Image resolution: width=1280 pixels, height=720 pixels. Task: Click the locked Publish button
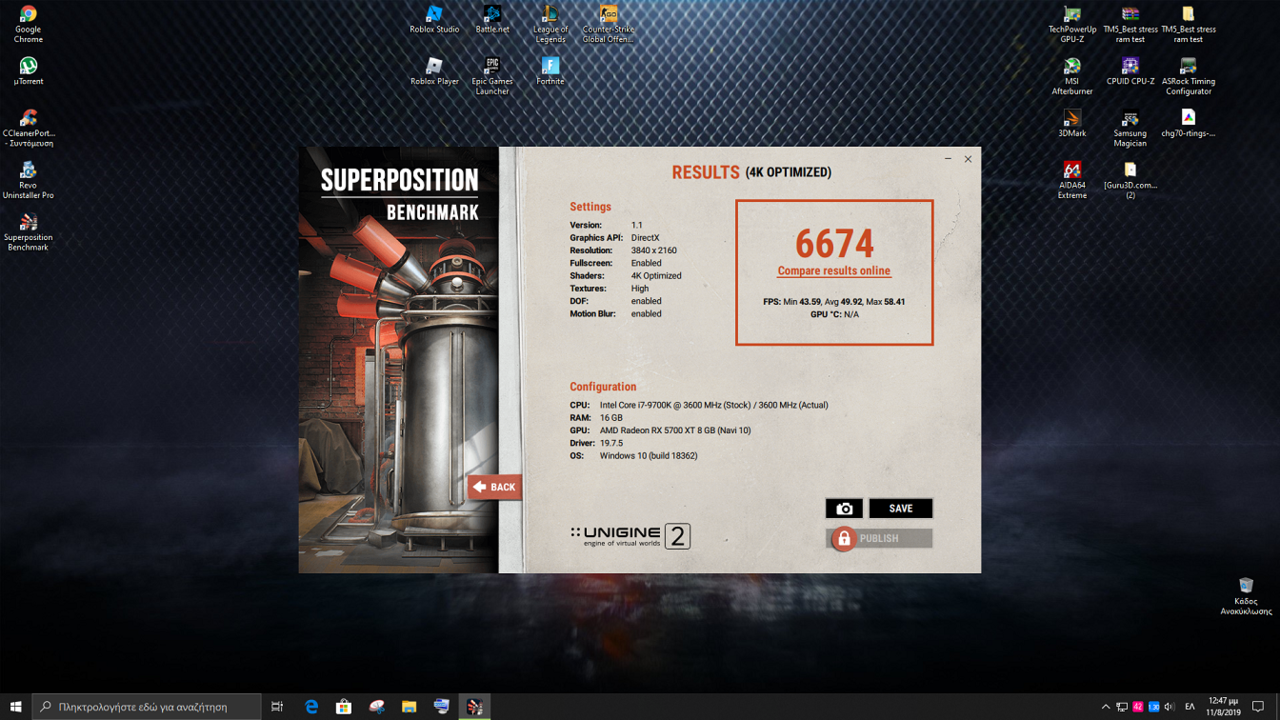point(879,538)
